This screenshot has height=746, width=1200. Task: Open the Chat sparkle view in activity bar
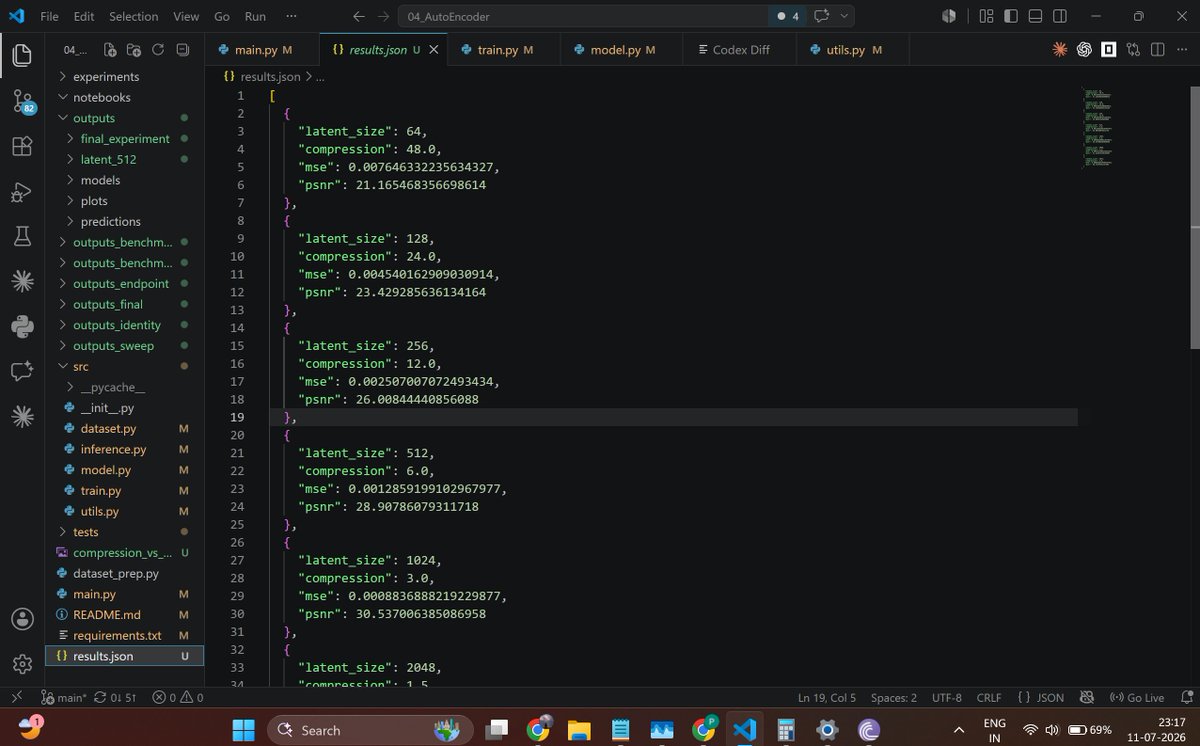(x=22, y=371)
